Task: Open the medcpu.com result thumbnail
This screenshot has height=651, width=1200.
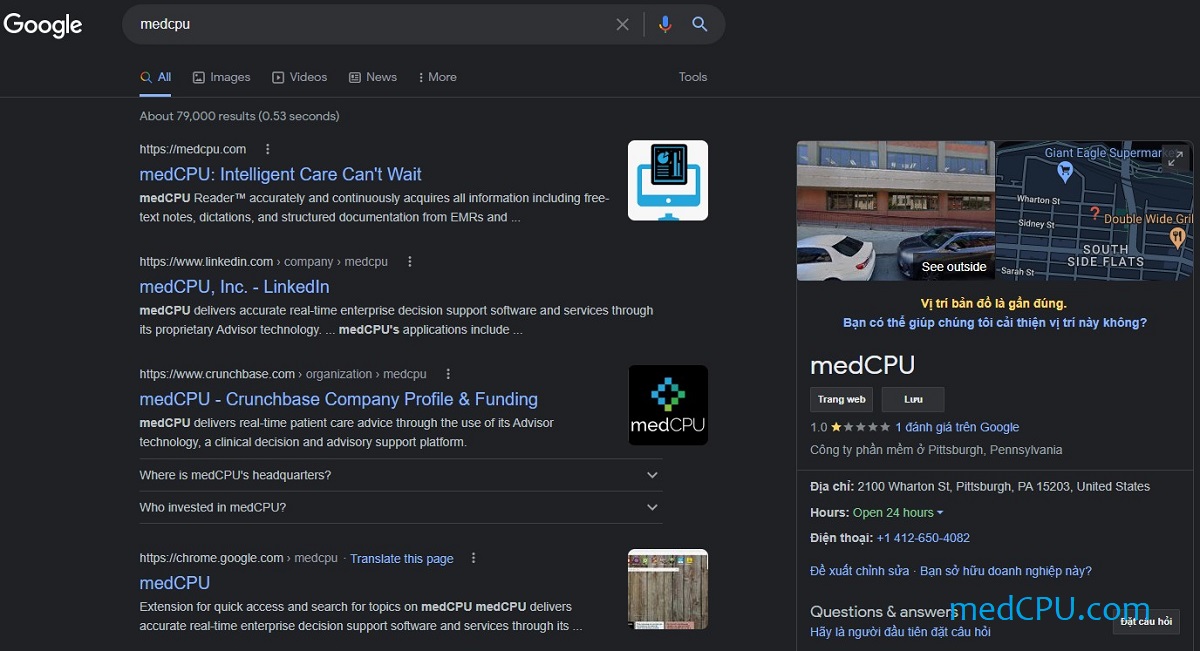Action: (668, 180)
